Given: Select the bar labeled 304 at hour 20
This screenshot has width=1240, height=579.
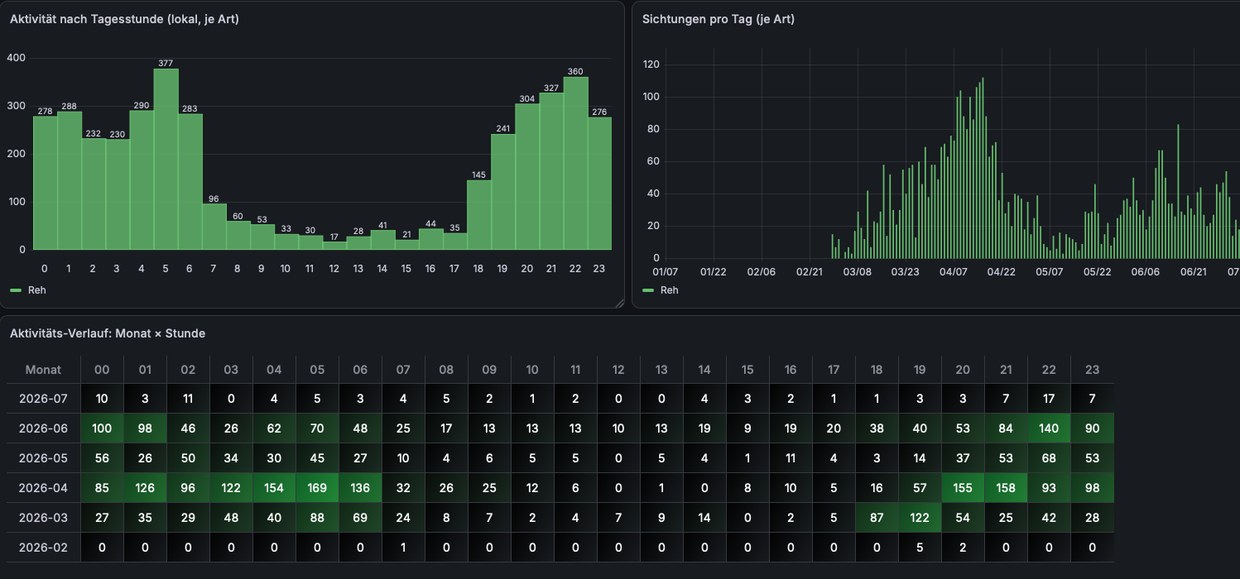Looking at the screenshot, I should point(527,177).
